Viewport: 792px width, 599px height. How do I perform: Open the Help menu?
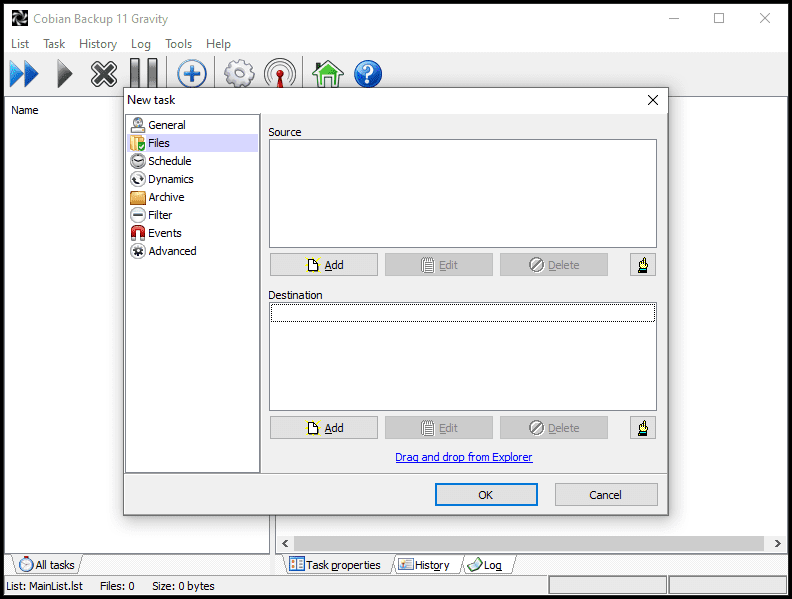pos(218,44)
